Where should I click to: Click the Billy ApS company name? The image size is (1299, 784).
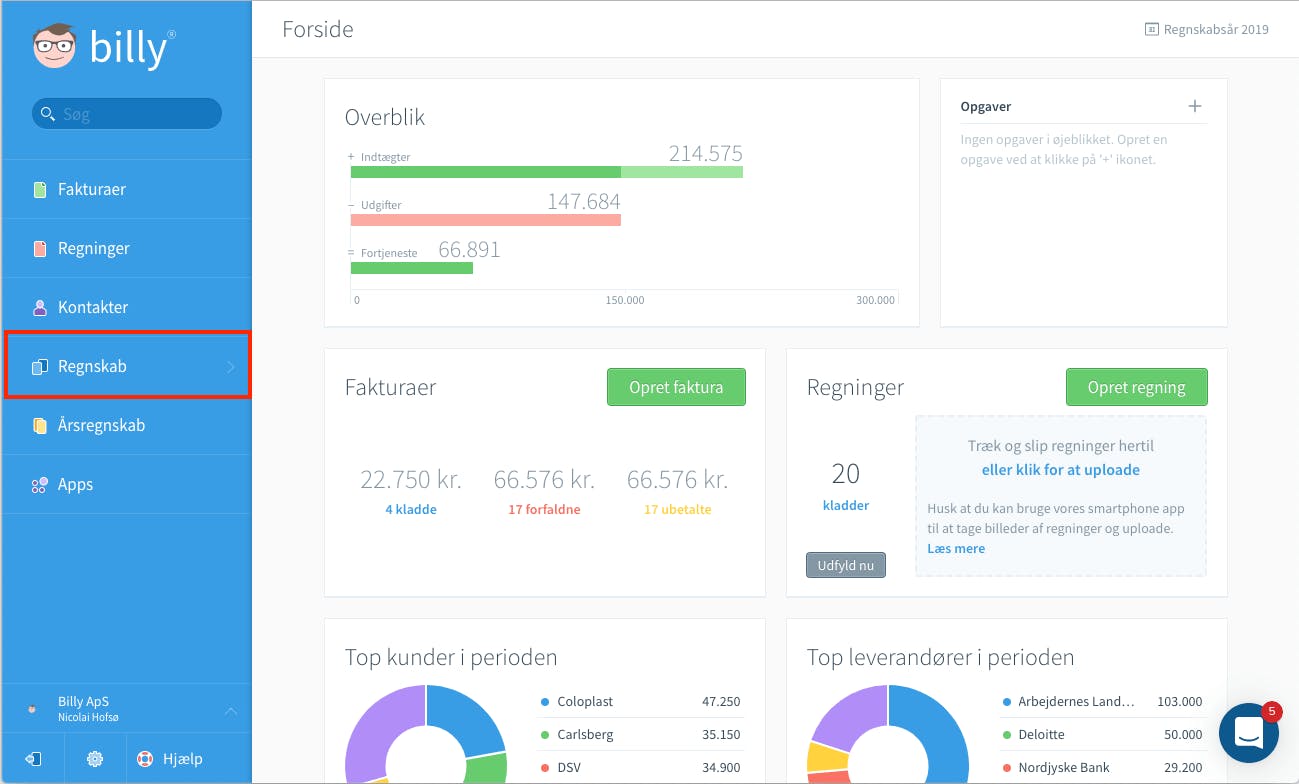point(83,702)
